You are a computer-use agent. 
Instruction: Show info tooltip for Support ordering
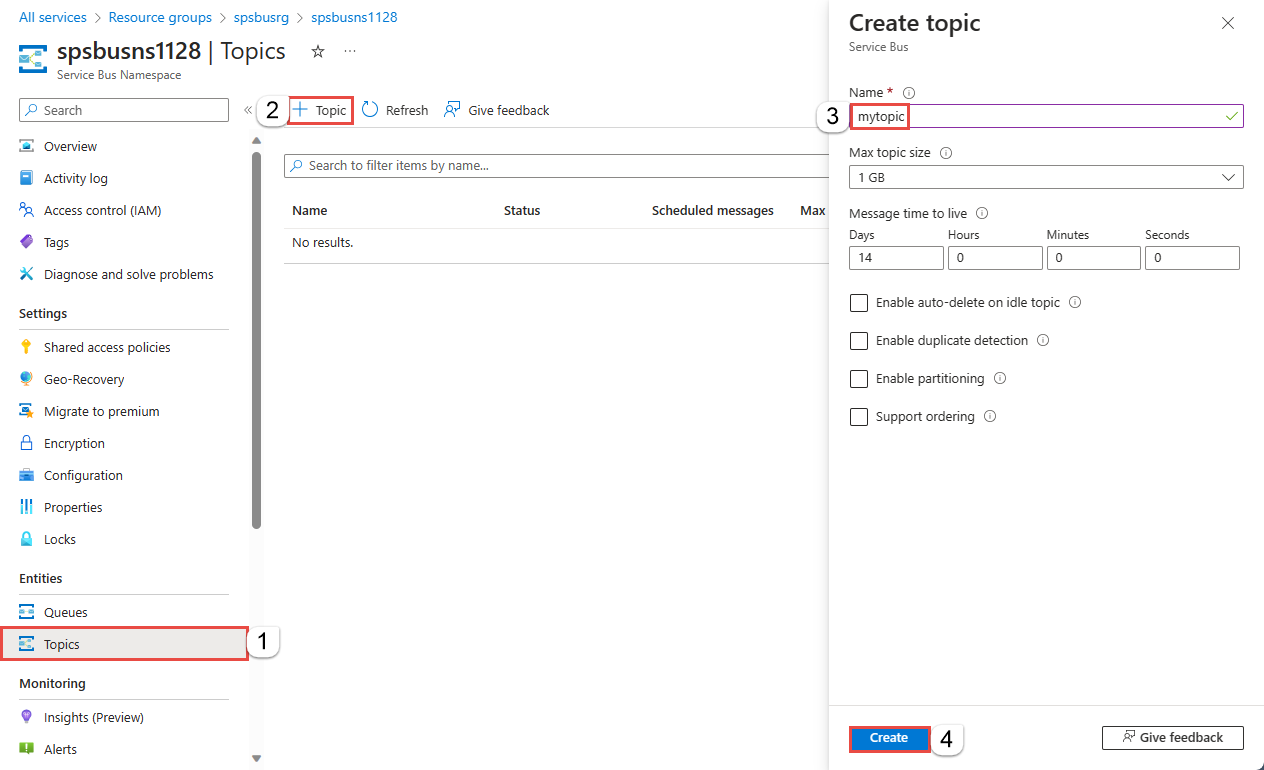[990, 417]
